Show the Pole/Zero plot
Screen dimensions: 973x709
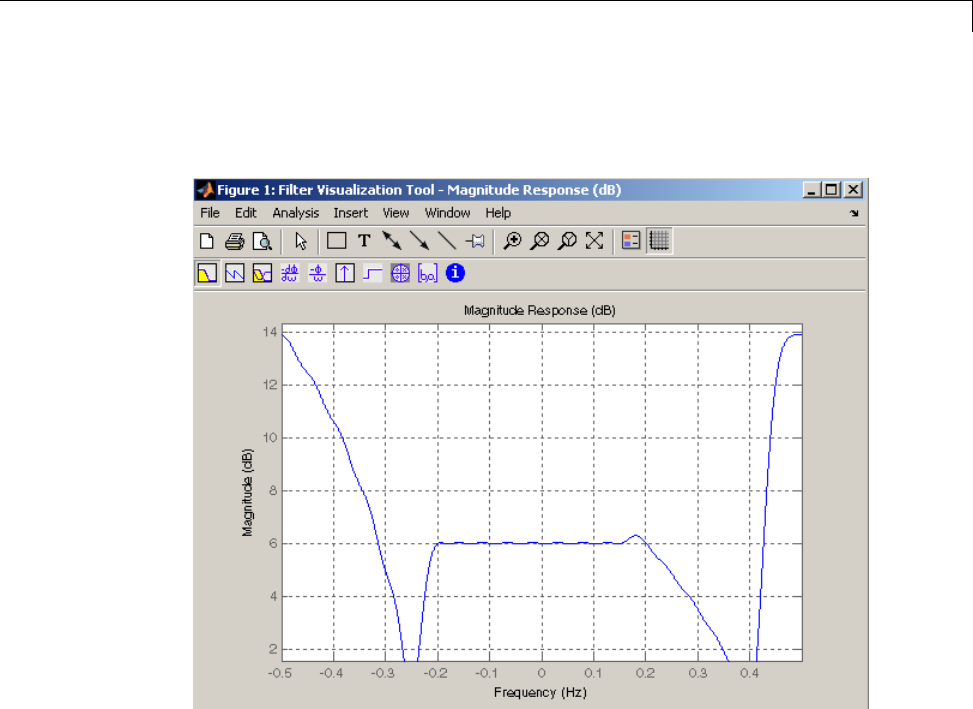pyautogui.click(x=400, y=273)
